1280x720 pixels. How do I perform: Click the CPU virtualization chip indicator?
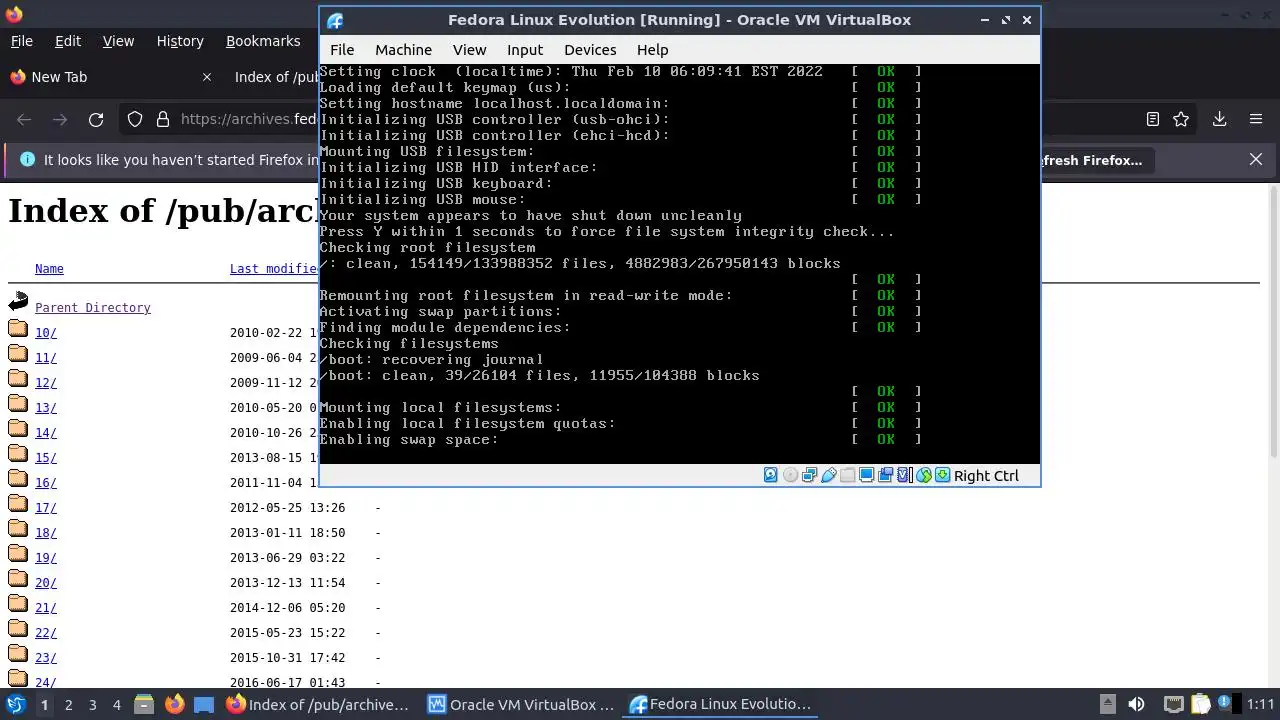[904, 475]
